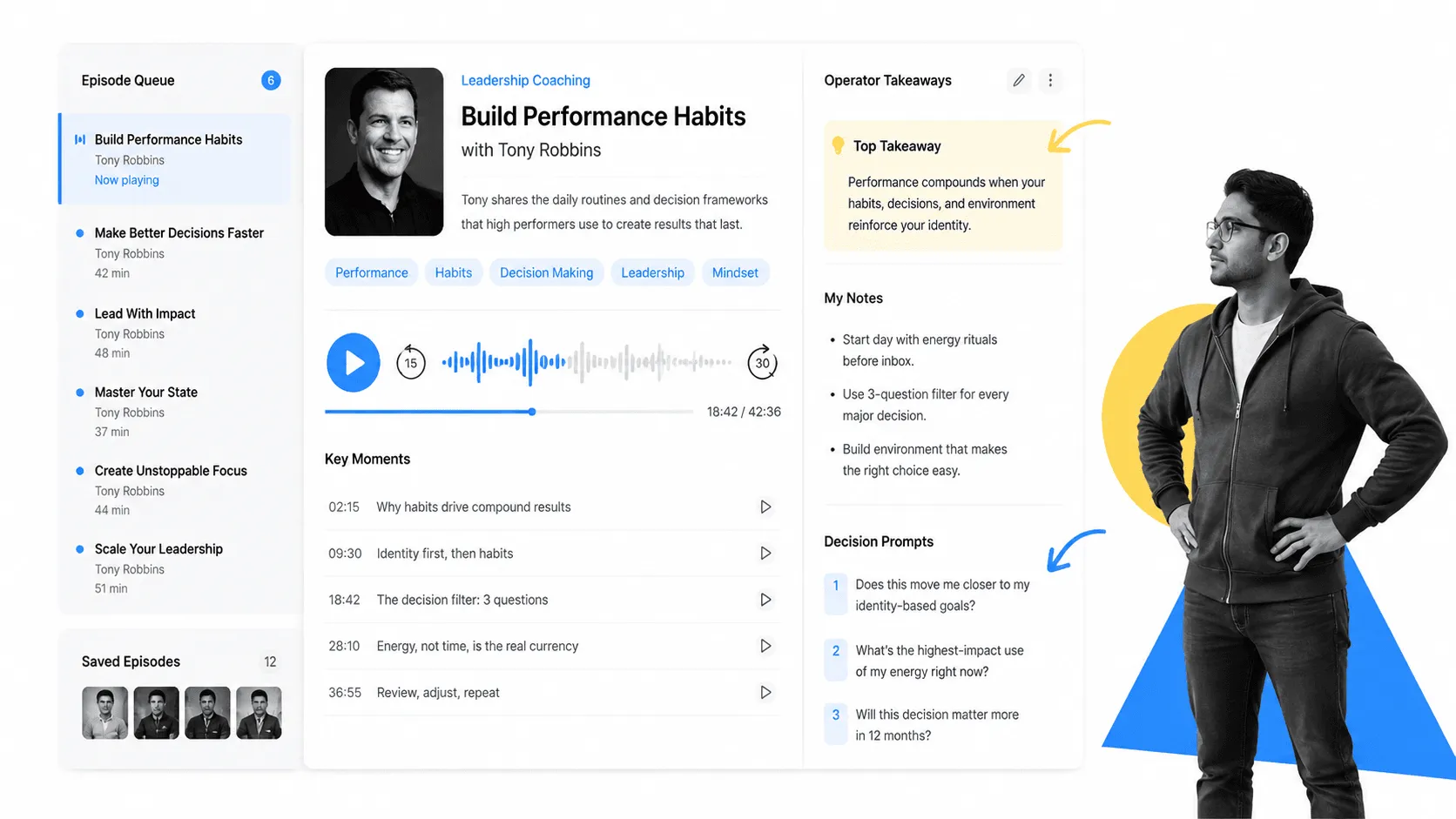This screenshot has height=819, width=1456.
Task: Click note 'Start day with energy rituals'
Action: tap(920, 350)
